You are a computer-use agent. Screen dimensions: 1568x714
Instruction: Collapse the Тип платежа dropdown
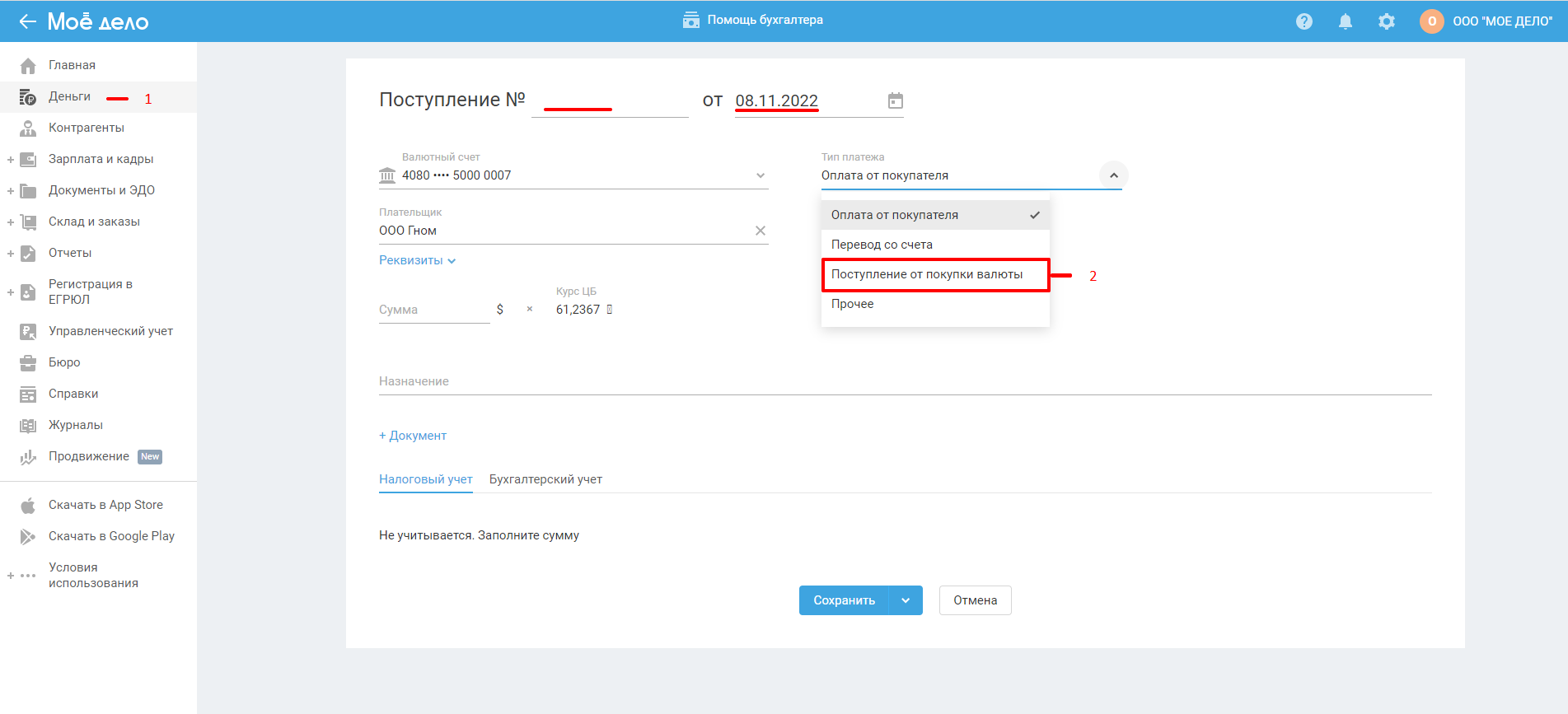(1113, 175)
